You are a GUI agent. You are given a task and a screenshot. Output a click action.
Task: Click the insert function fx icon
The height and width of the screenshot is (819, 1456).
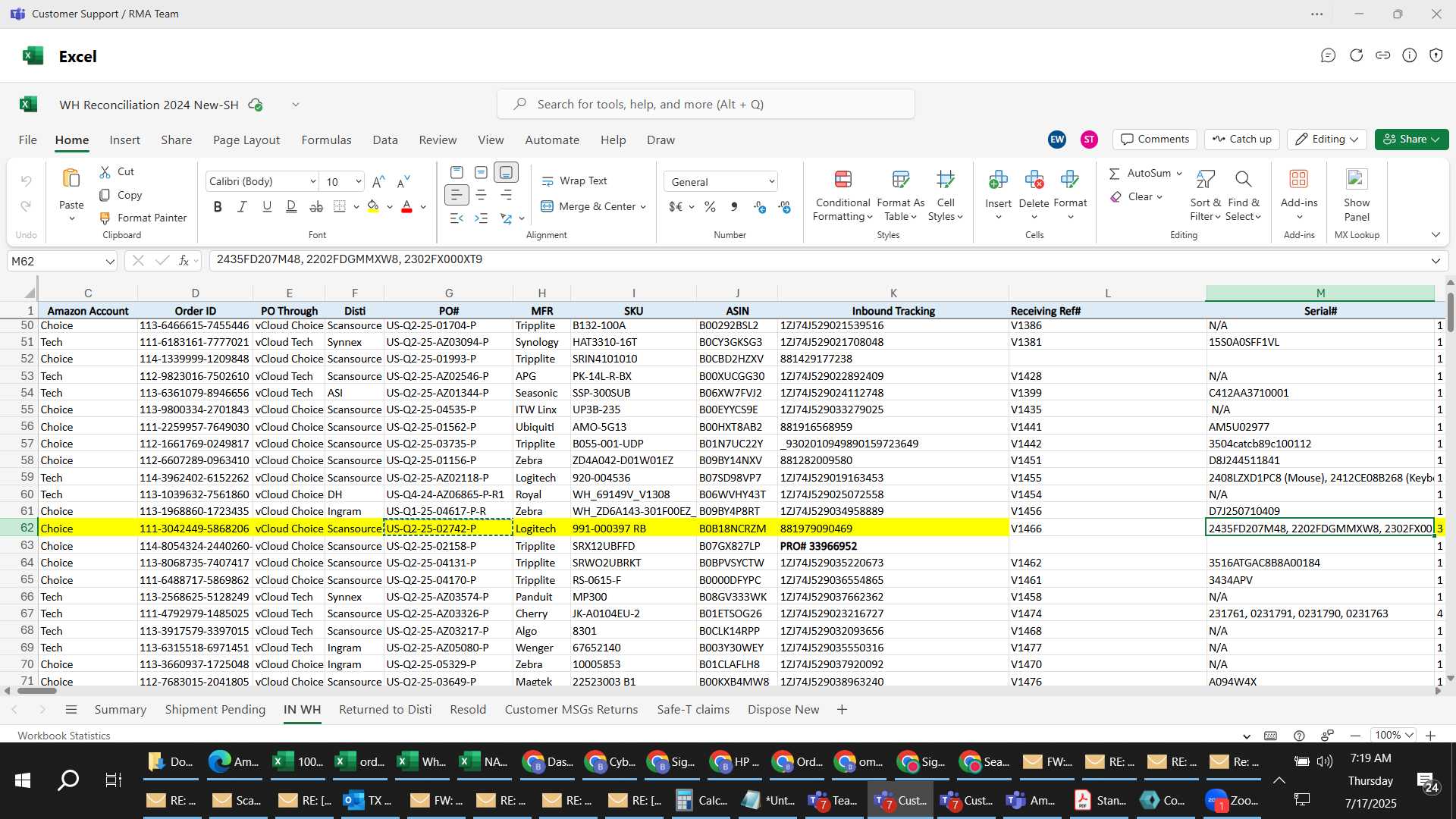click(x=184, y=261)
